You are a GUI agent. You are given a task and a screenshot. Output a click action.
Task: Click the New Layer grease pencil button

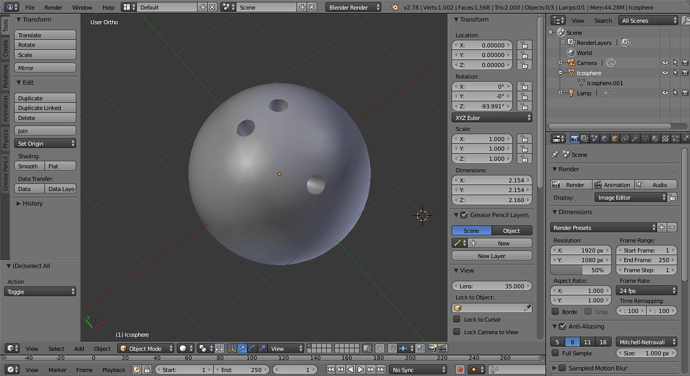[492, 255]
